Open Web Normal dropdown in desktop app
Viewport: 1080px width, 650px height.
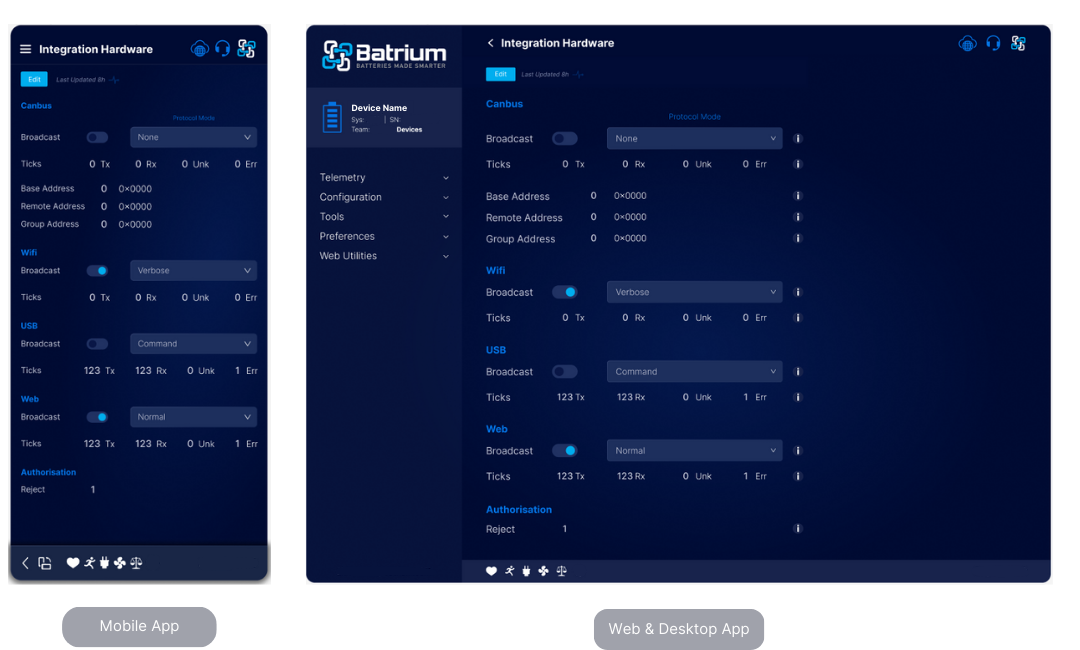pyautogui.click(x=694, y=450)
